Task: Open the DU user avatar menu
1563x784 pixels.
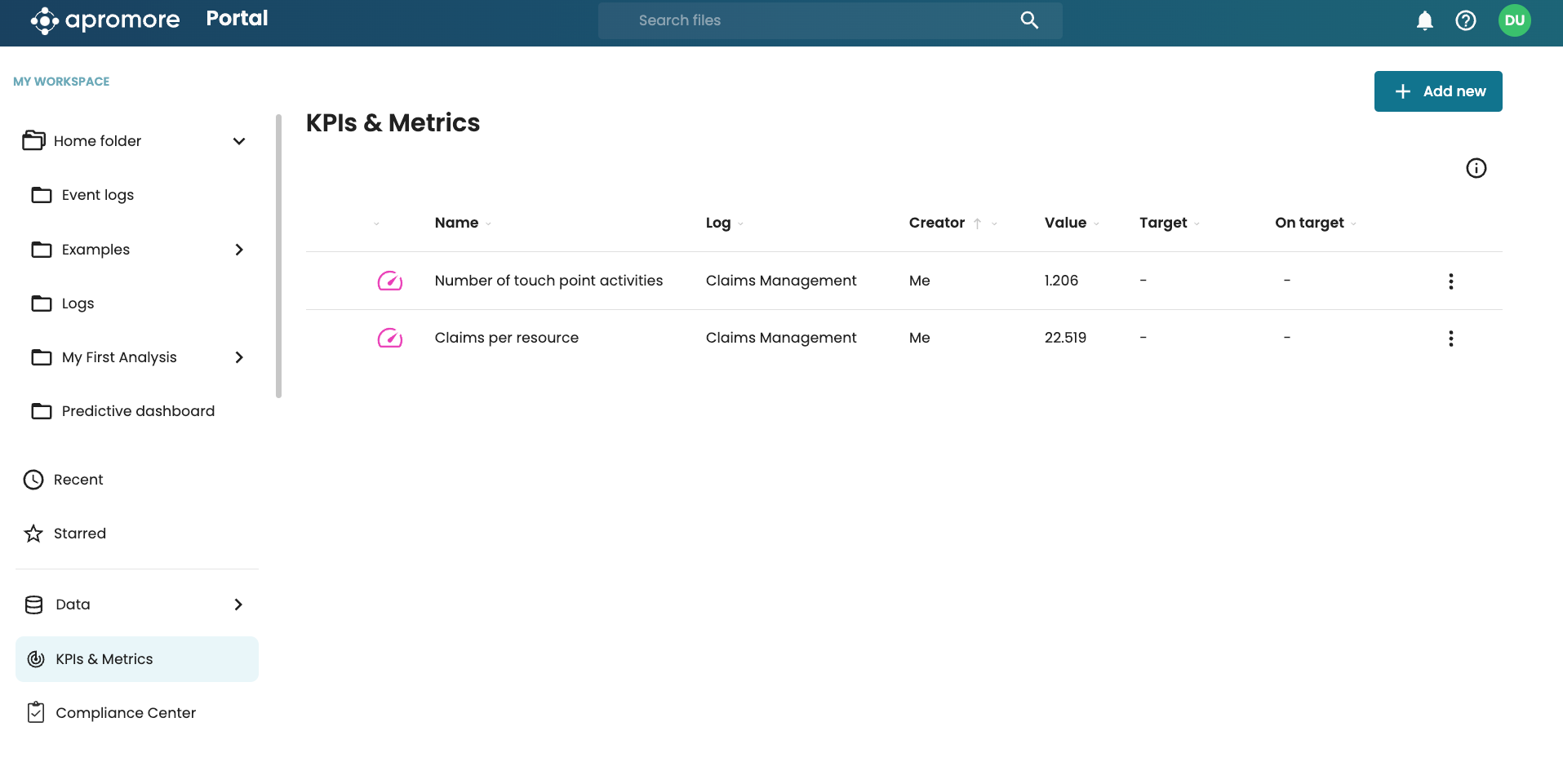Action: click(x=1514, y=20)
